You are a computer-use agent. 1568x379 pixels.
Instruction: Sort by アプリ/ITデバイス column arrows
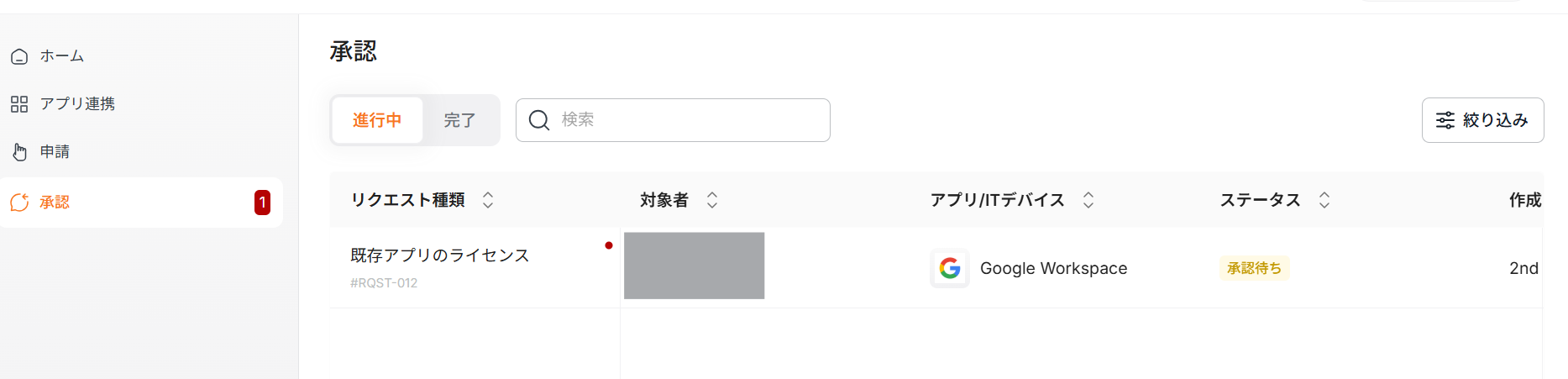(x=1088, y=200)
